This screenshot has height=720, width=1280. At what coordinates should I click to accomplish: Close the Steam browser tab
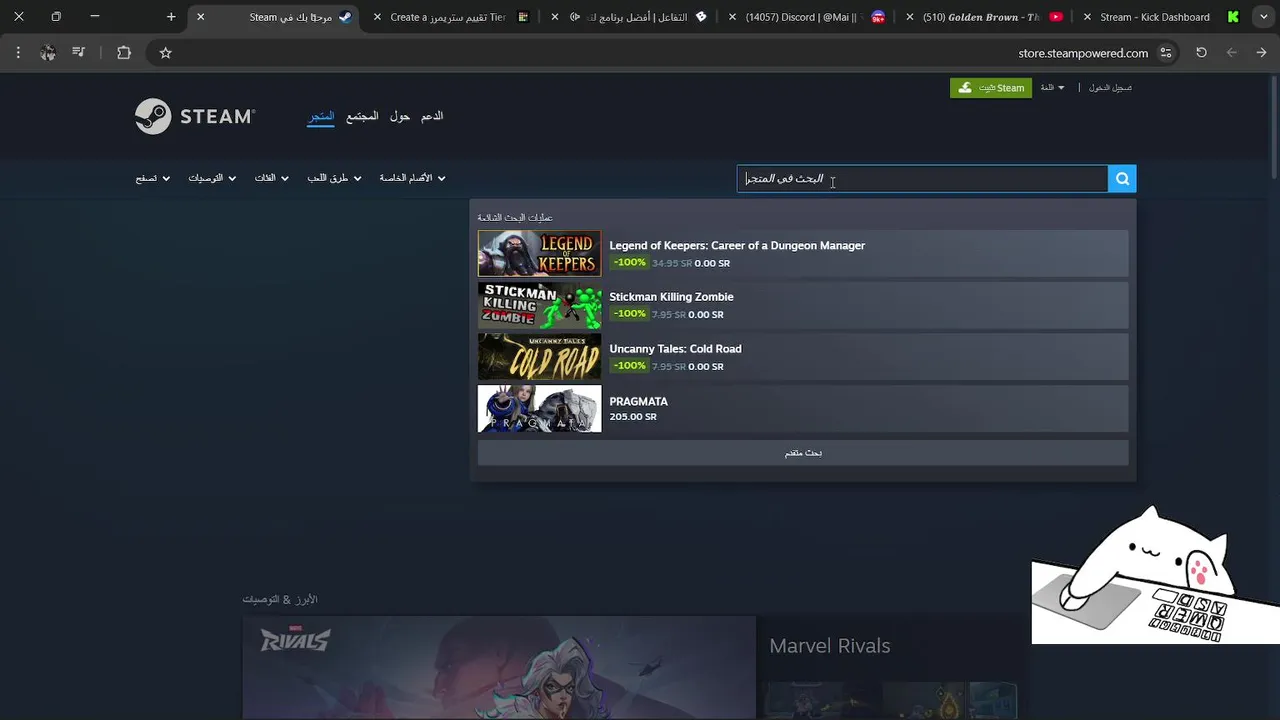coord(200,17)
